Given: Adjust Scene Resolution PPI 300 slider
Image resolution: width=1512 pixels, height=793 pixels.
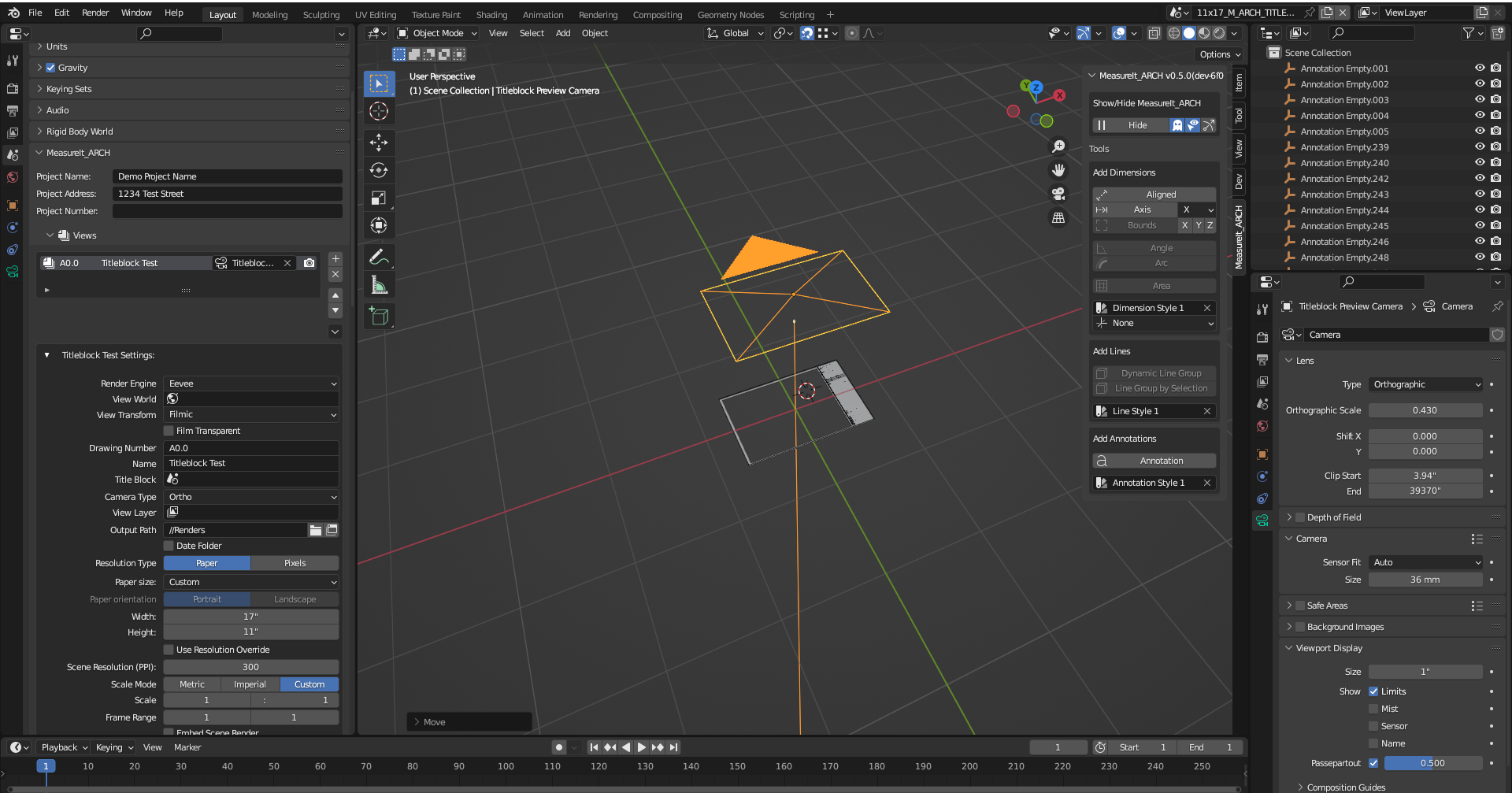Looking at the screenshot, I should 251,667.
